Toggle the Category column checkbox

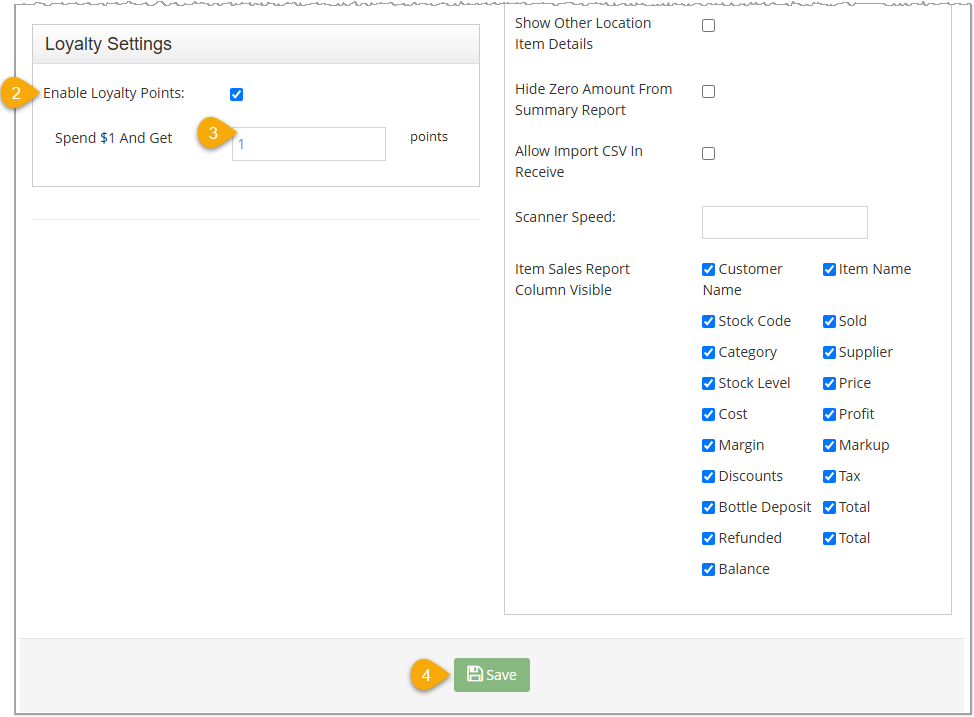[708, 352]
